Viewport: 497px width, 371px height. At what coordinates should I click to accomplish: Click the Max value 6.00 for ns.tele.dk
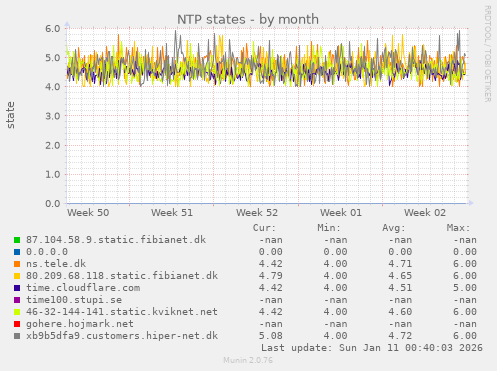click(465, 264)
